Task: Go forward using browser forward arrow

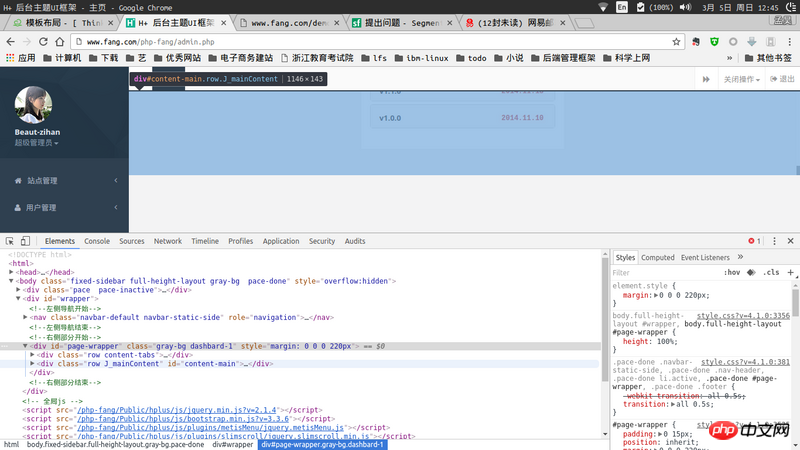Action: point(27,42)
